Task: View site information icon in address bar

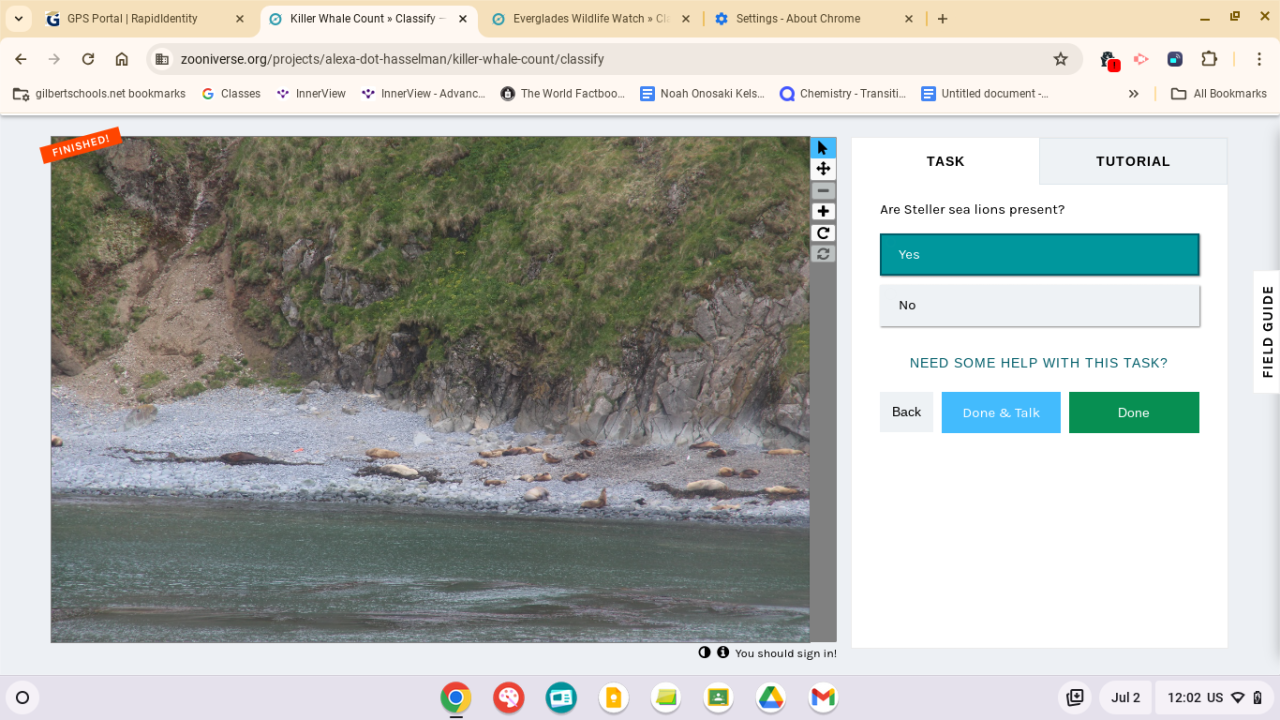Action: coord(162,59)
